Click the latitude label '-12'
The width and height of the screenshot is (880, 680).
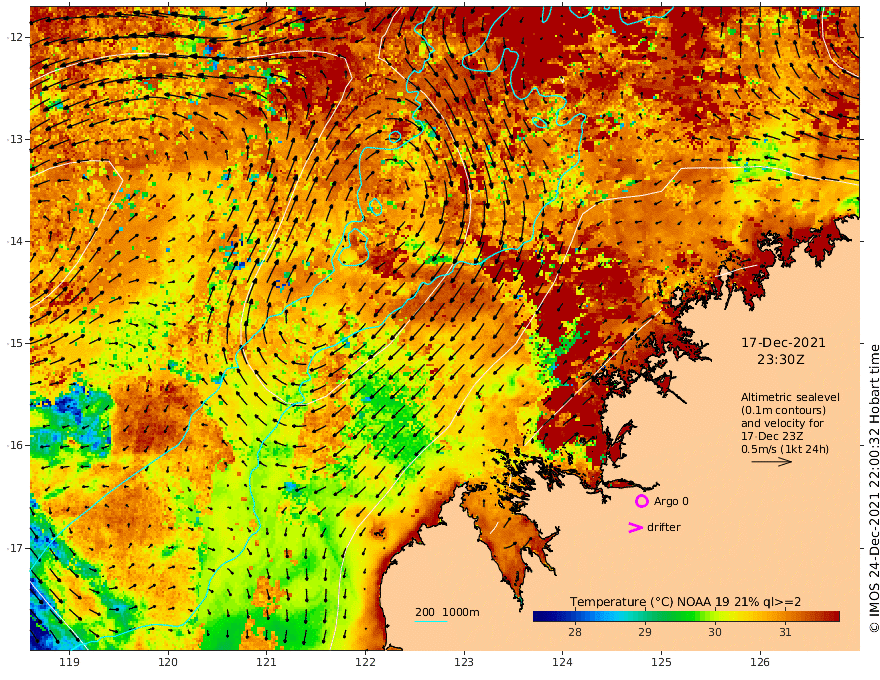pos(15,37)
